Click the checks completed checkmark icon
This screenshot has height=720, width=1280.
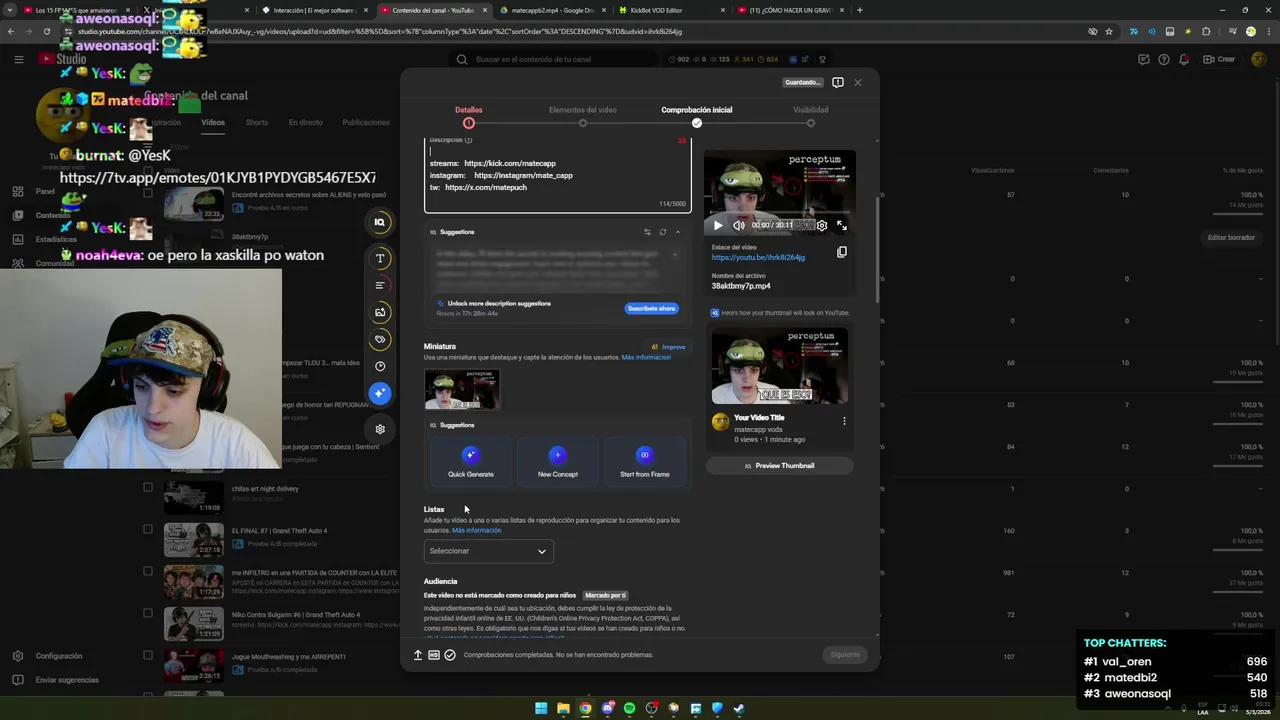(x=450, y=655)
